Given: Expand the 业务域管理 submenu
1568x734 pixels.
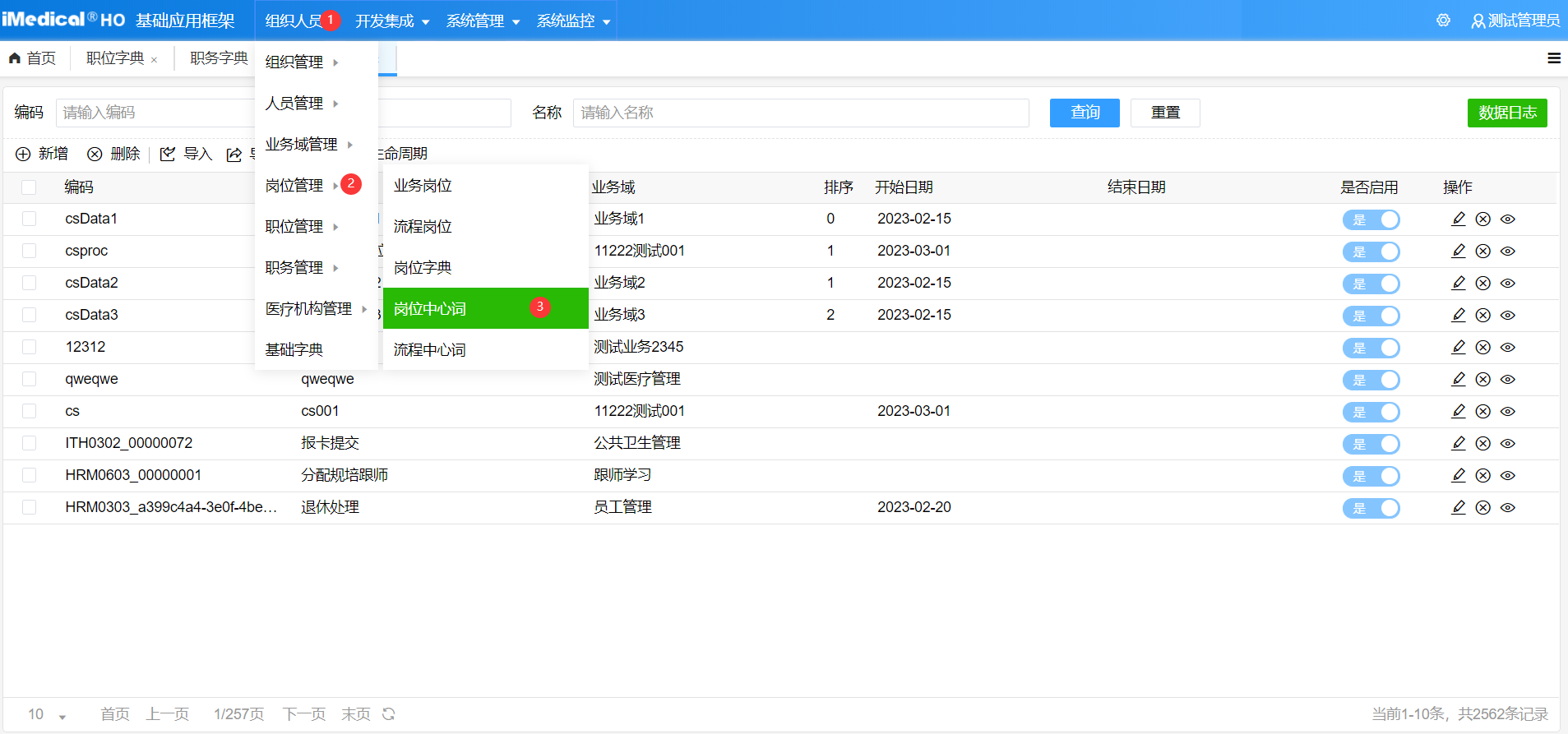Looking at the screenshot, I should pyautogui.click(x=316, y=145).
